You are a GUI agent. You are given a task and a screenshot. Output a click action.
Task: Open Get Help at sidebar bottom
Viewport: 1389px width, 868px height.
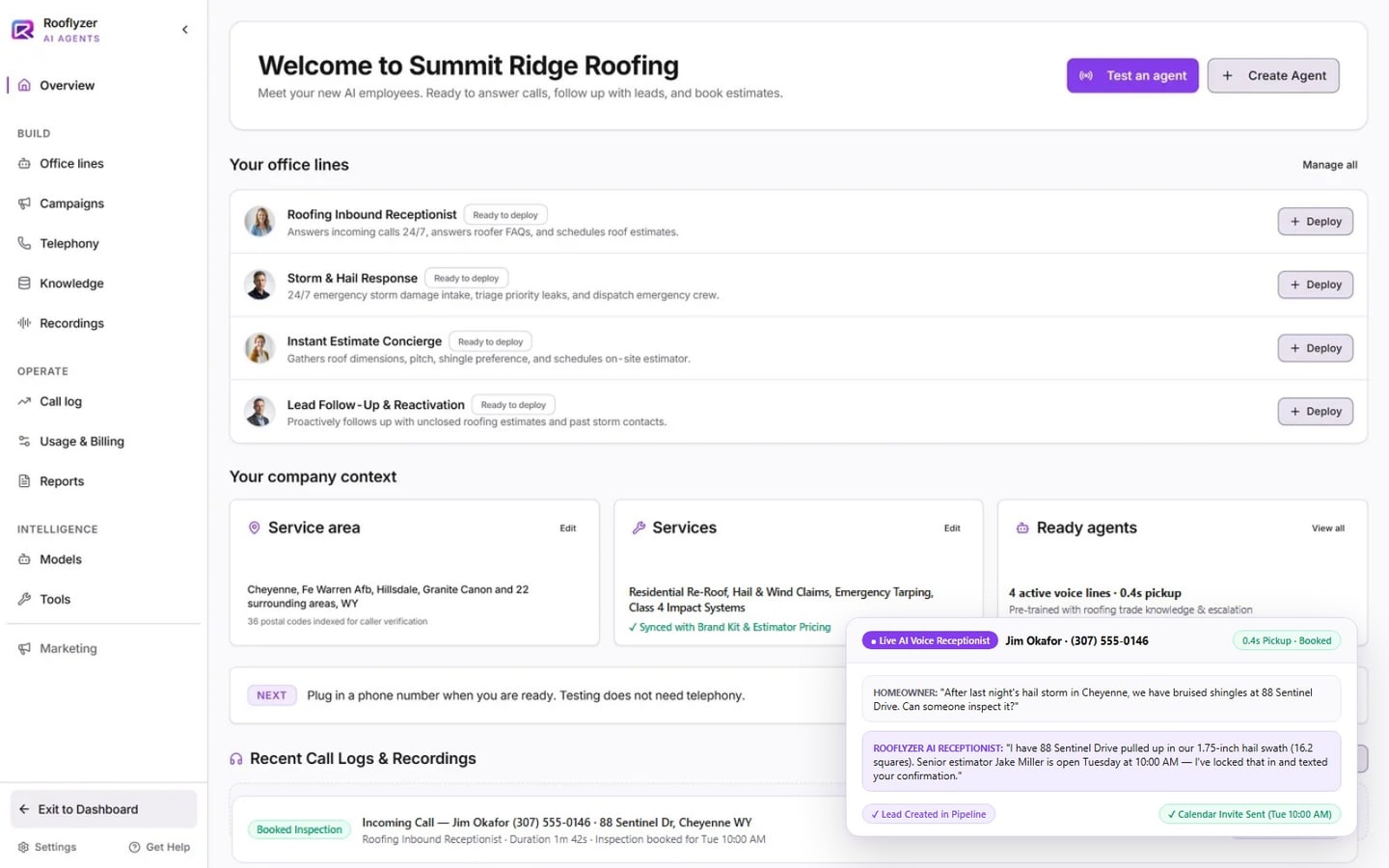coord(159,847)
